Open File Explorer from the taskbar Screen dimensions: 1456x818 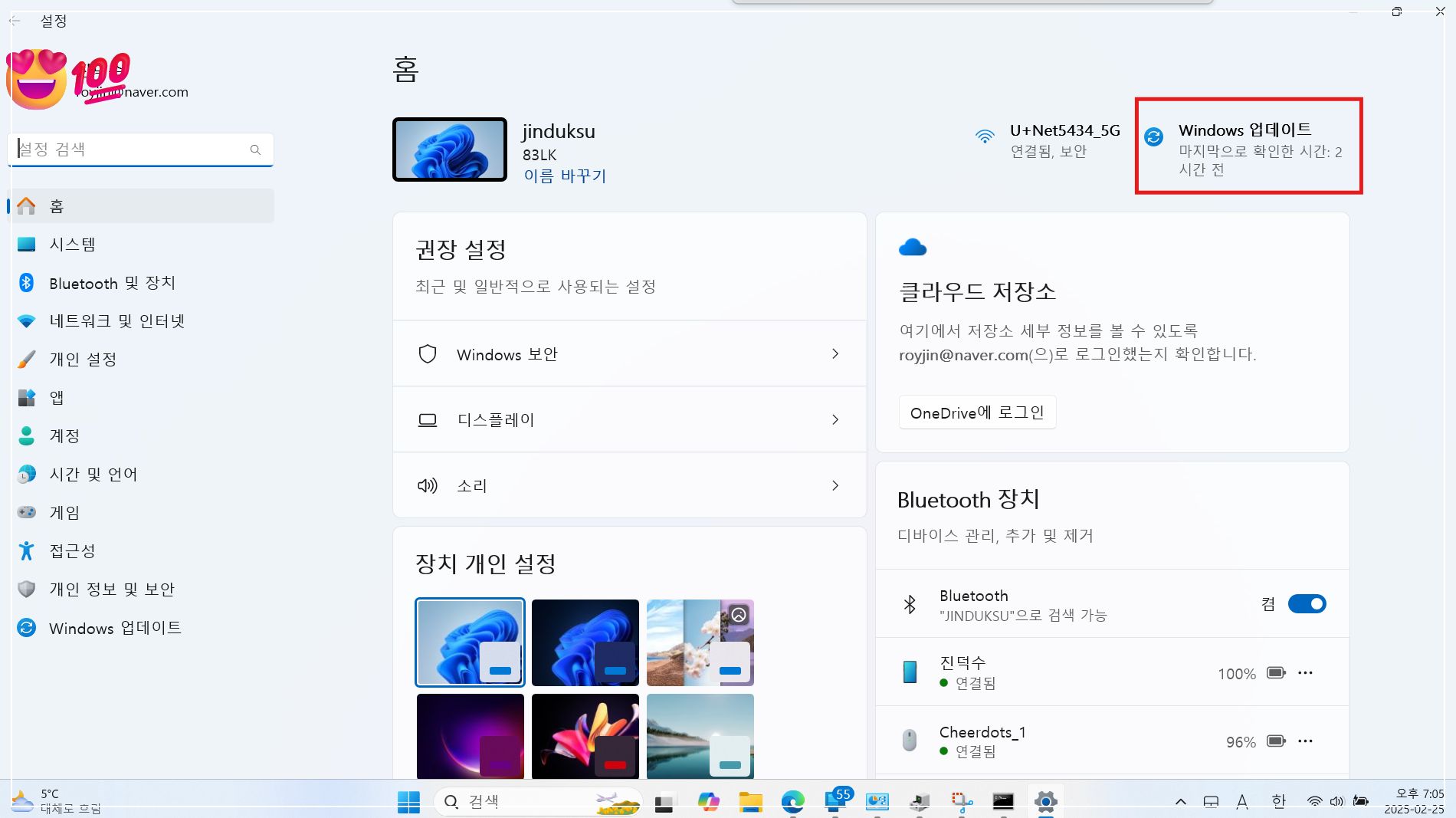coord(751,802)
